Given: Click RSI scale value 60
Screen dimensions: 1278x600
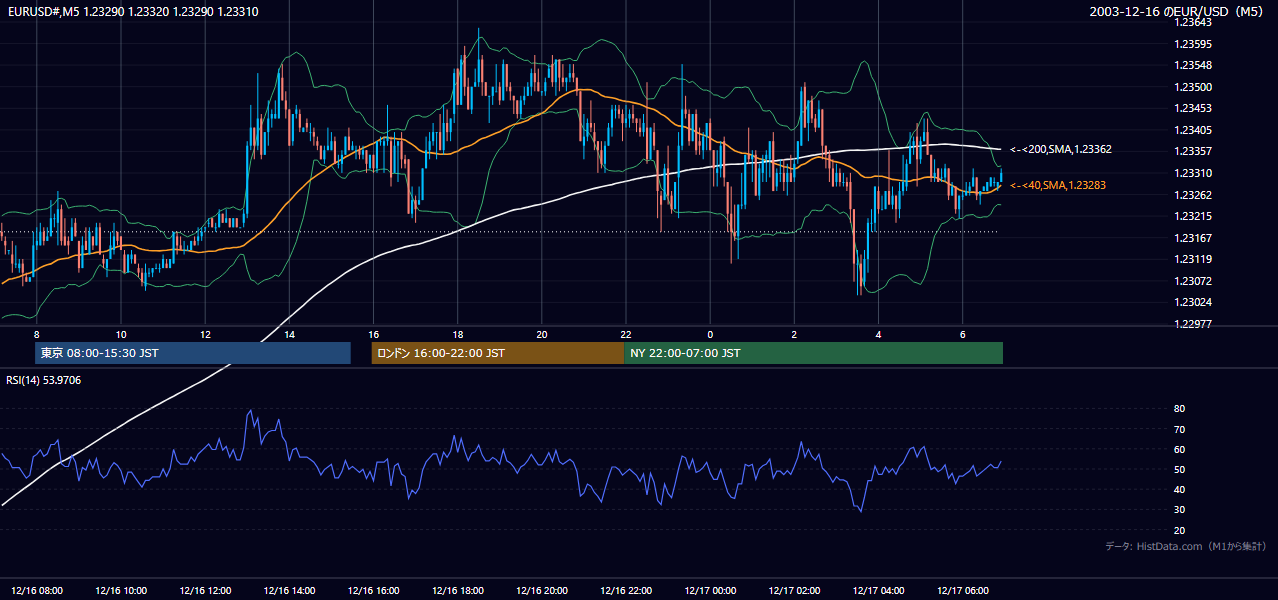Looking at the screenshot, I should click(x=1179, y=449).
